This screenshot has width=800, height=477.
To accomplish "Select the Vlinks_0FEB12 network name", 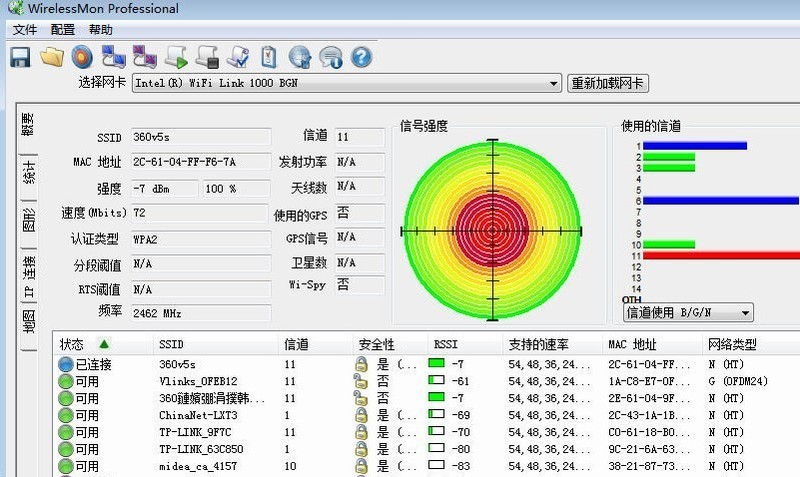I will coord(198,381).
